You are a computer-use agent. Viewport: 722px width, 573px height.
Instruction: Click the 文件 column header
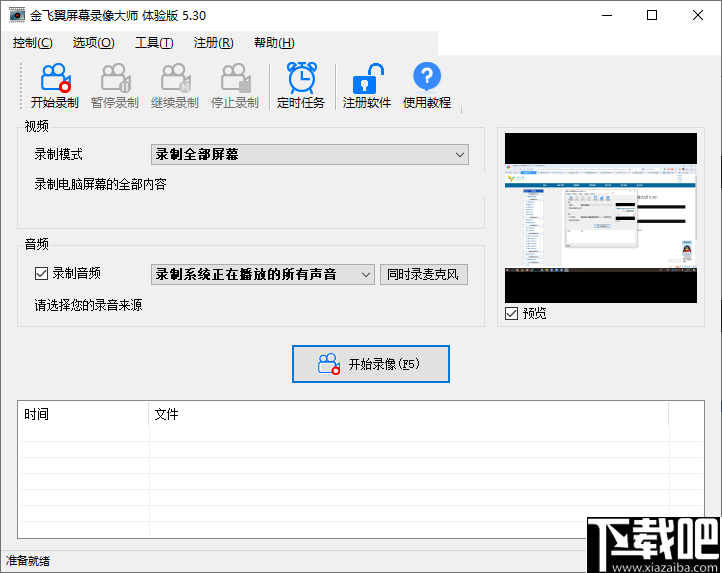click(408, 414)
